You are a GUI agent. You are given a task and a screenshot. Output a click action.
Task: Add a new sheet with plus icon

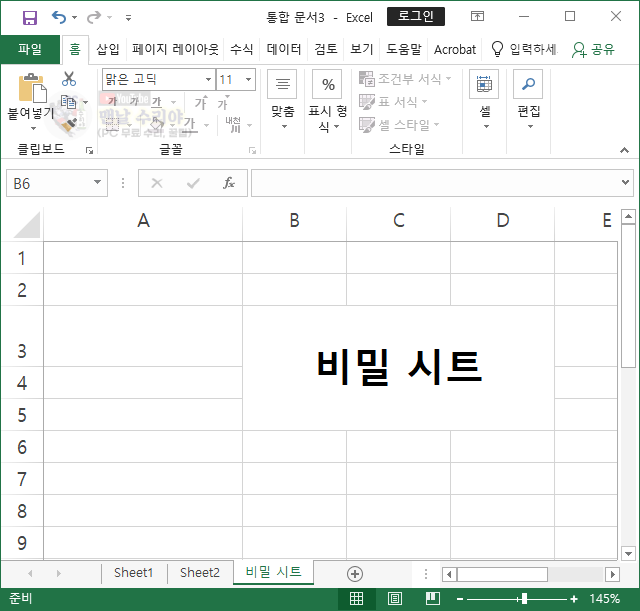[x=355, y=574]
